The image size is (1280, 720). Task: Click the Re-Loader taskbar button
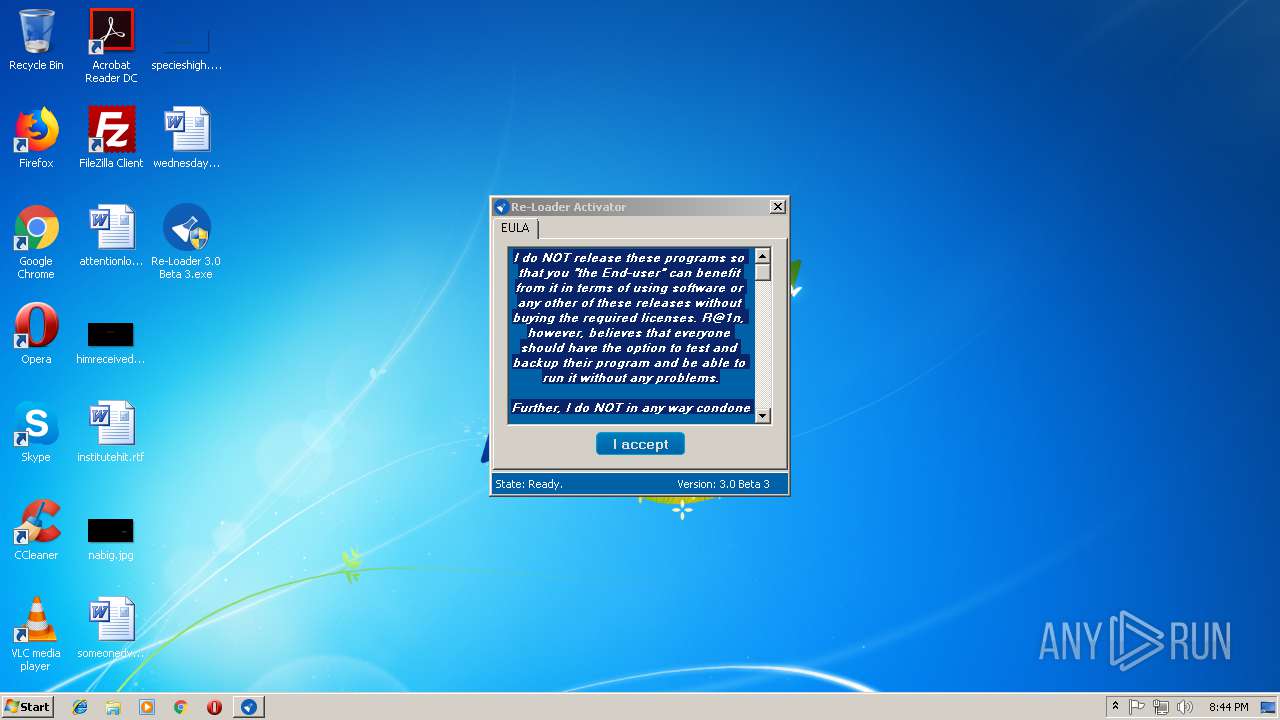[249, 707]
